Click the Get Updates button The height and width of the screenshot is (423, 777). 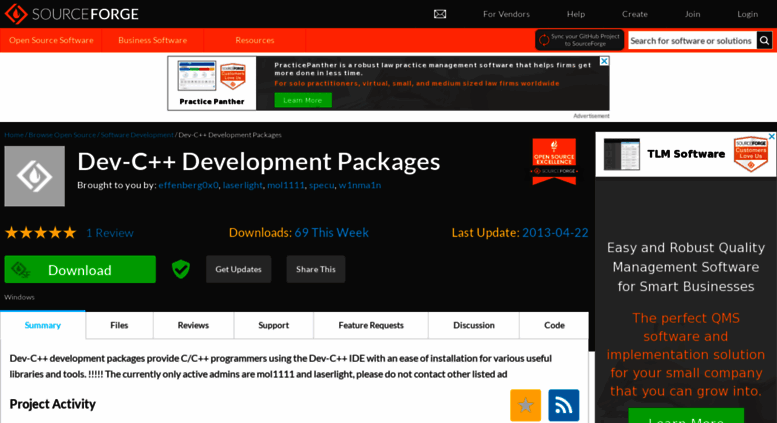click(x=238, y=269)
